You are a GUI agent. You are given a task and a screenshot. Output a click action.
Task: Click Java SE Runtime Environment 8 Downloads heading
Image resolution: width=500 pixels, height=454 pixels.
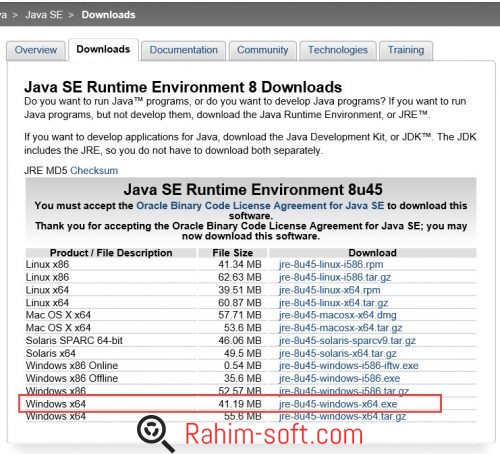click(183, 87)
